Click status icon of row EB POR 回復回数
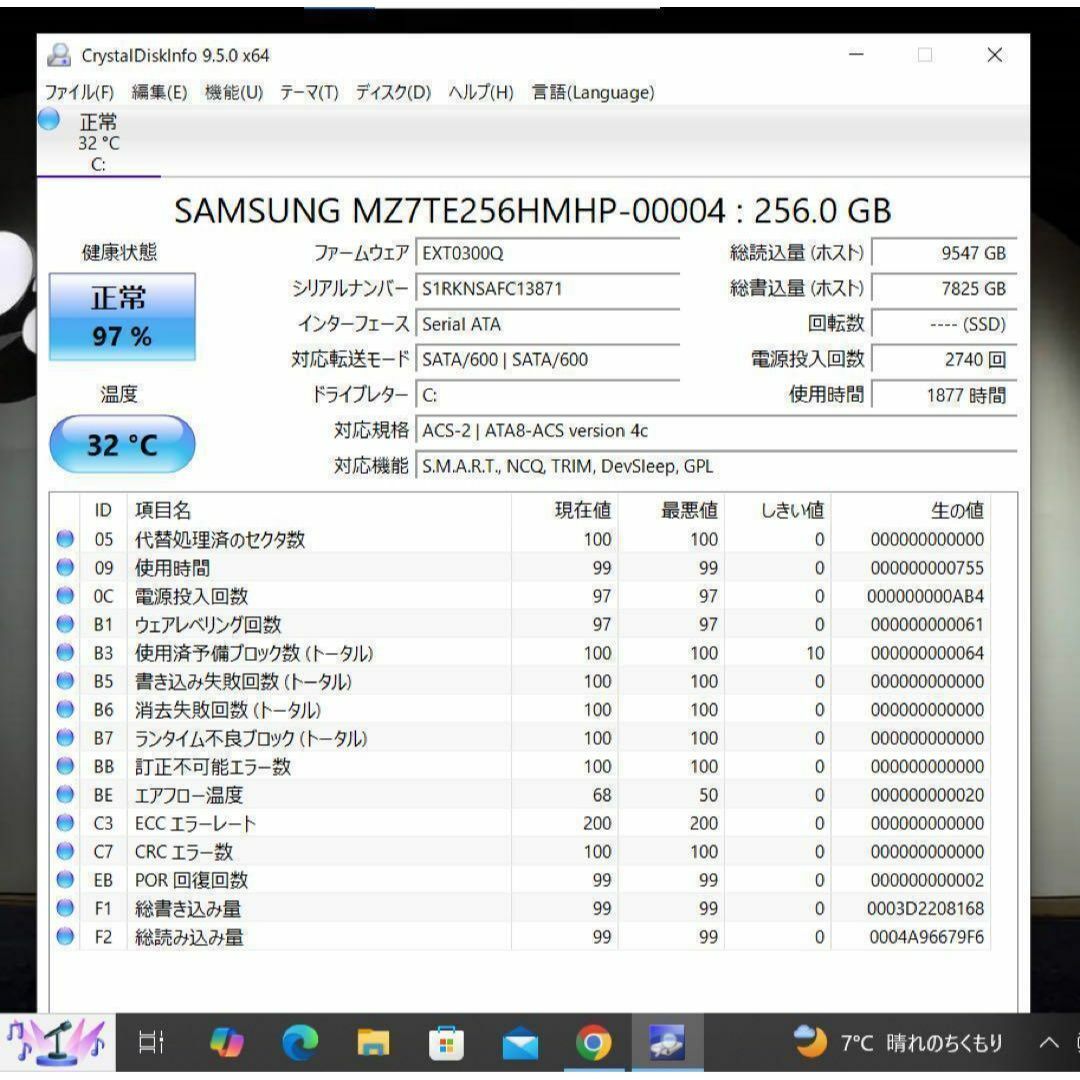The image size is (1080, 1080). pyautogui.click(x=65, y=880)
